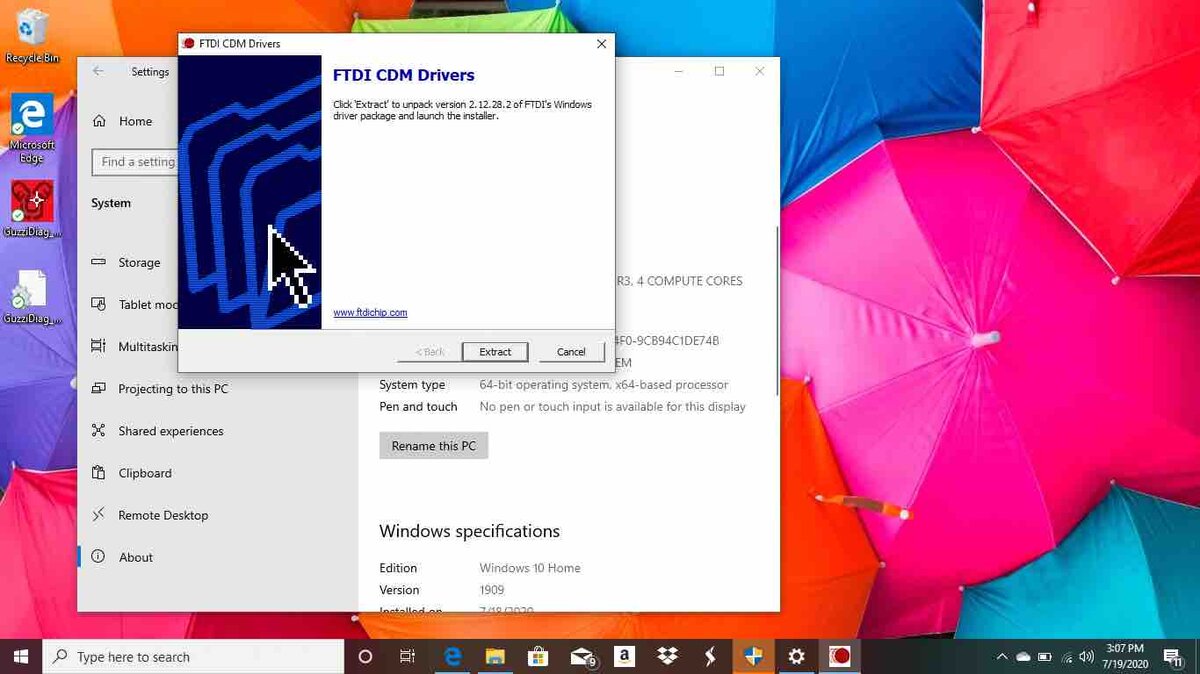Select the Microsoft Edge desktop shortcut

click(x=32, y=130)
